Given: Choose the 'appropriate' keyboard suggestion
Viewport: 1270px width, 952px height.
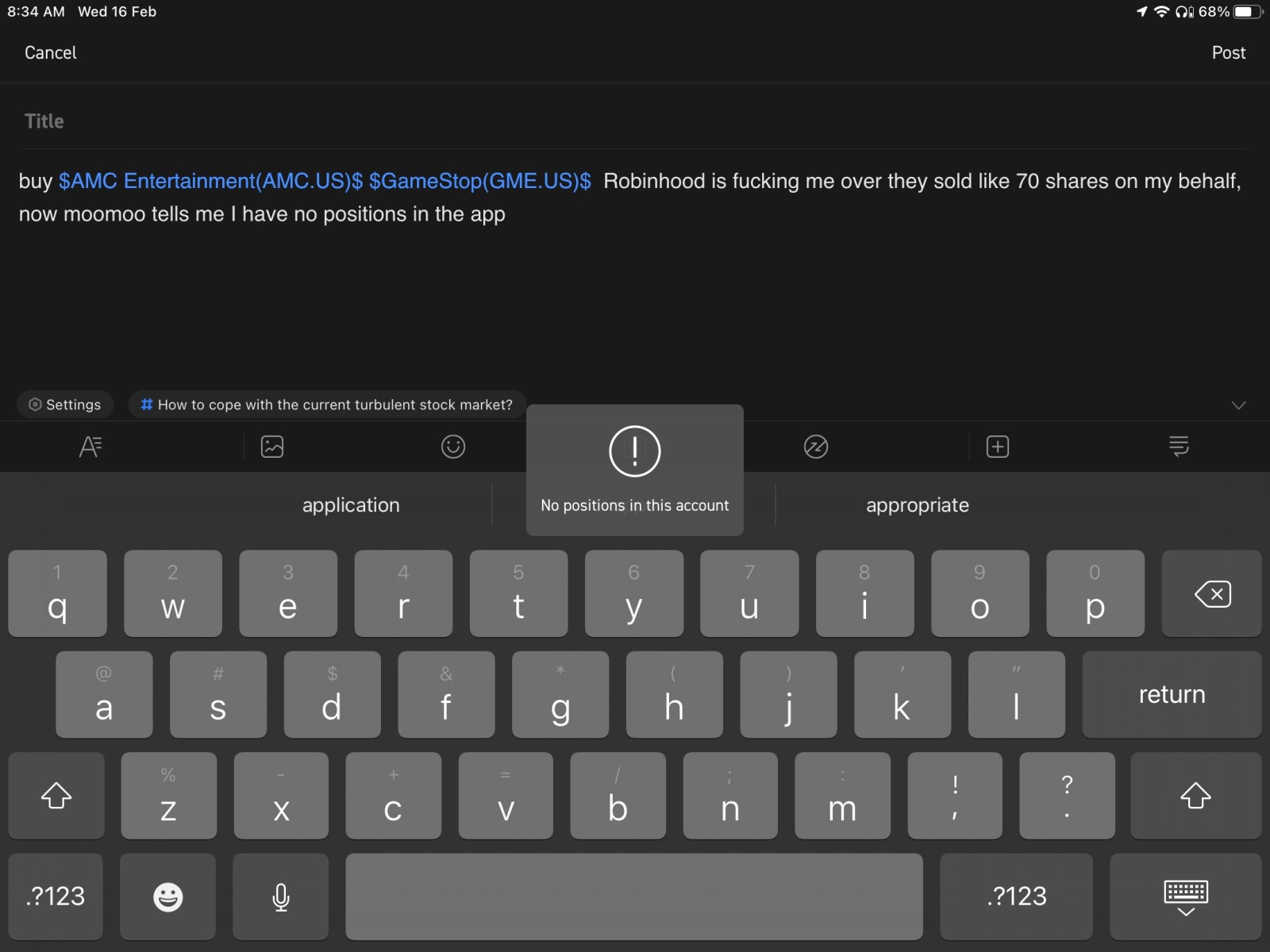Looking at the screenshot, I should (x=918, y=505).
